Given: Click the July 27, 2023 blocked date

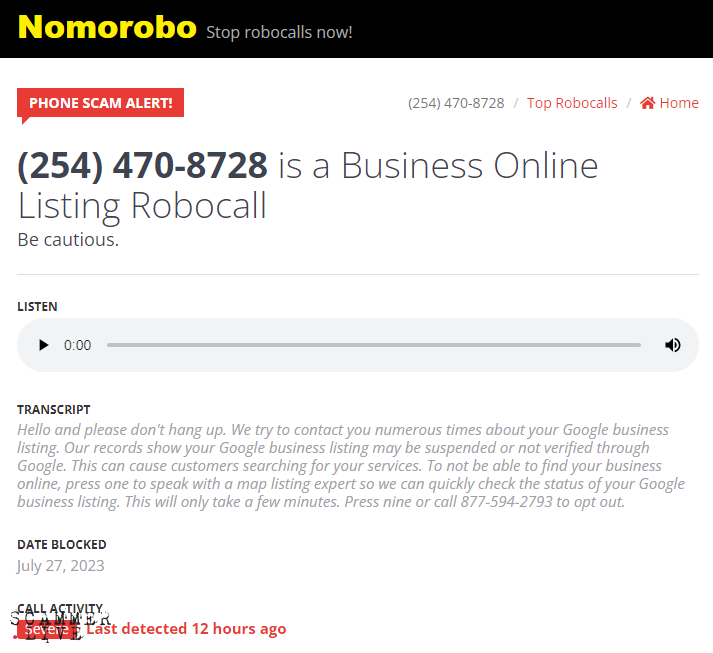Looking at the screenshot, I should coord(61,566).
